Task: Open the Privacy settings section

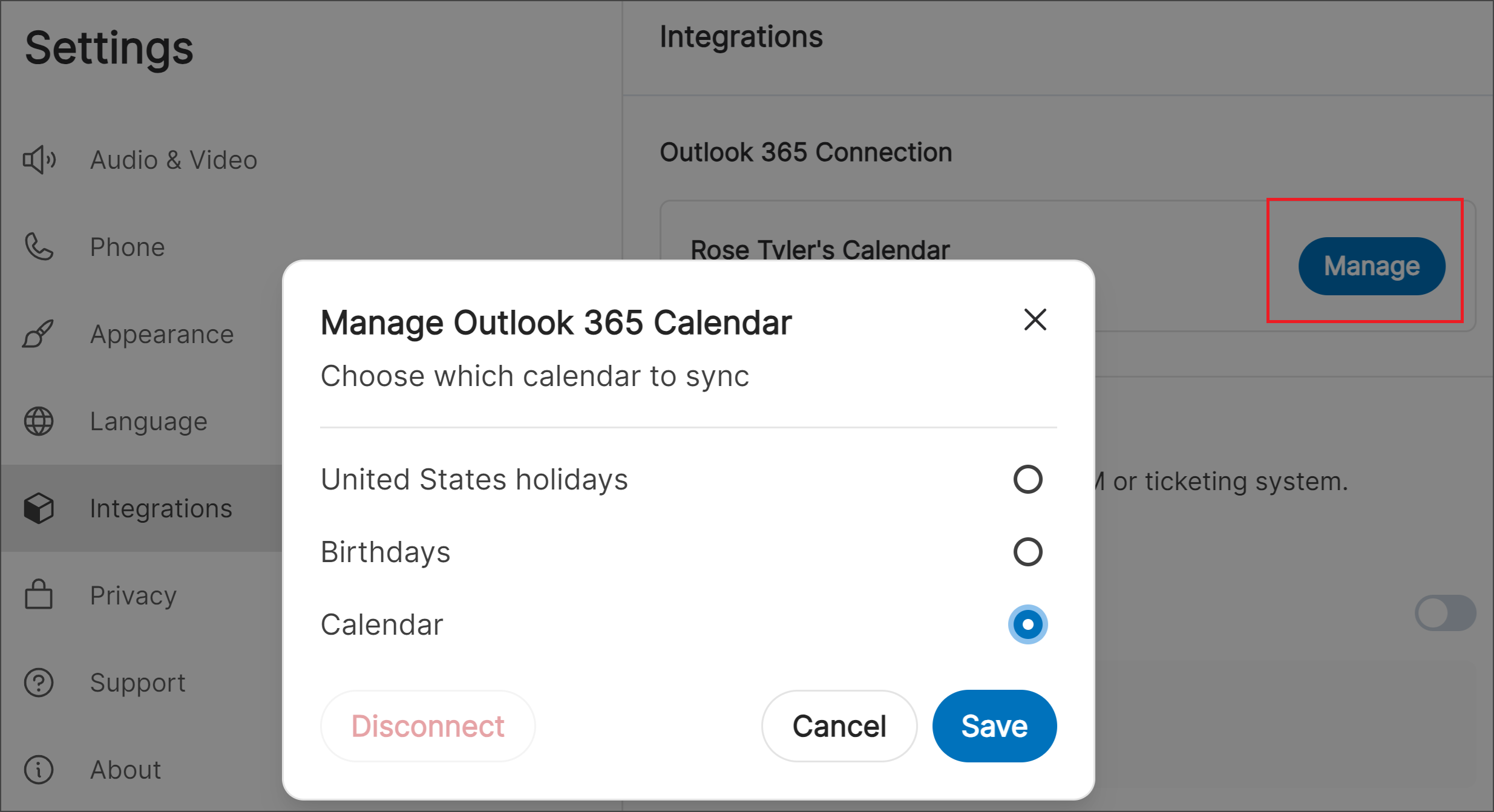Action: (x=133, y=595)
